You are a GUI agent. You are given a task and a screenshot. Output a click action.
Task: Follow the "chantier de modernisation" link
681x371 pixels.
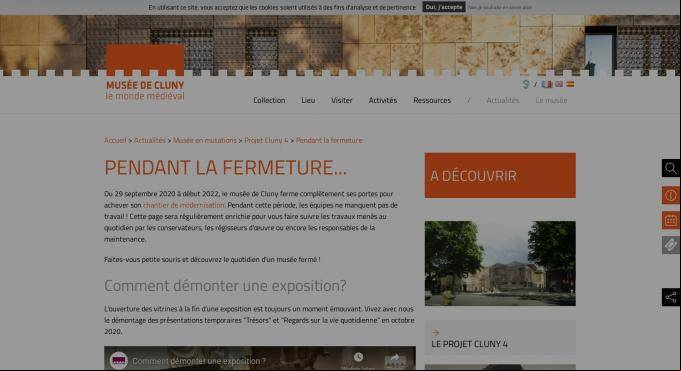pos(184,205)
